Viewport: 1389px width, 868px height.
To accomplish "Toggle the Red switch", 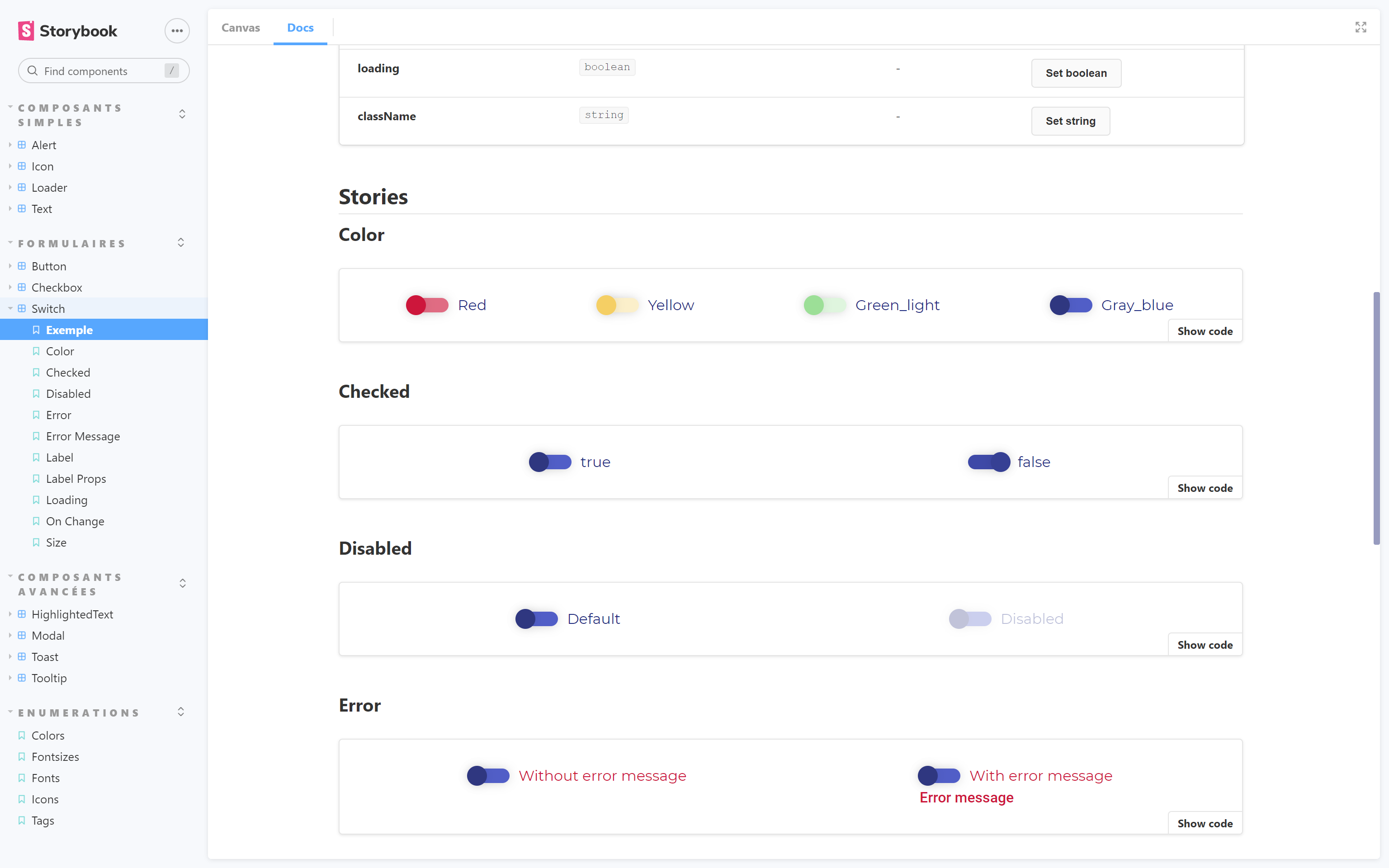I will pos(427,306).
